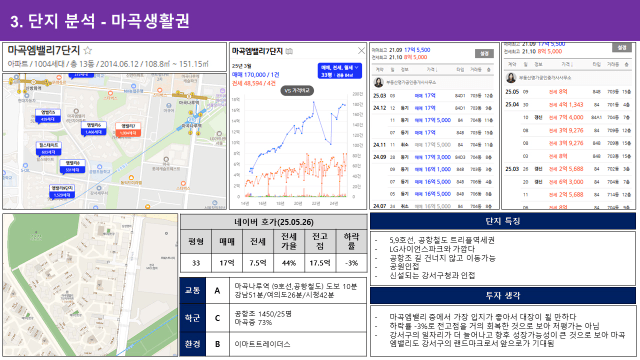640x360 pixels.
Task: Click 설정 button above the 매매 list
Action: (484, 53)
